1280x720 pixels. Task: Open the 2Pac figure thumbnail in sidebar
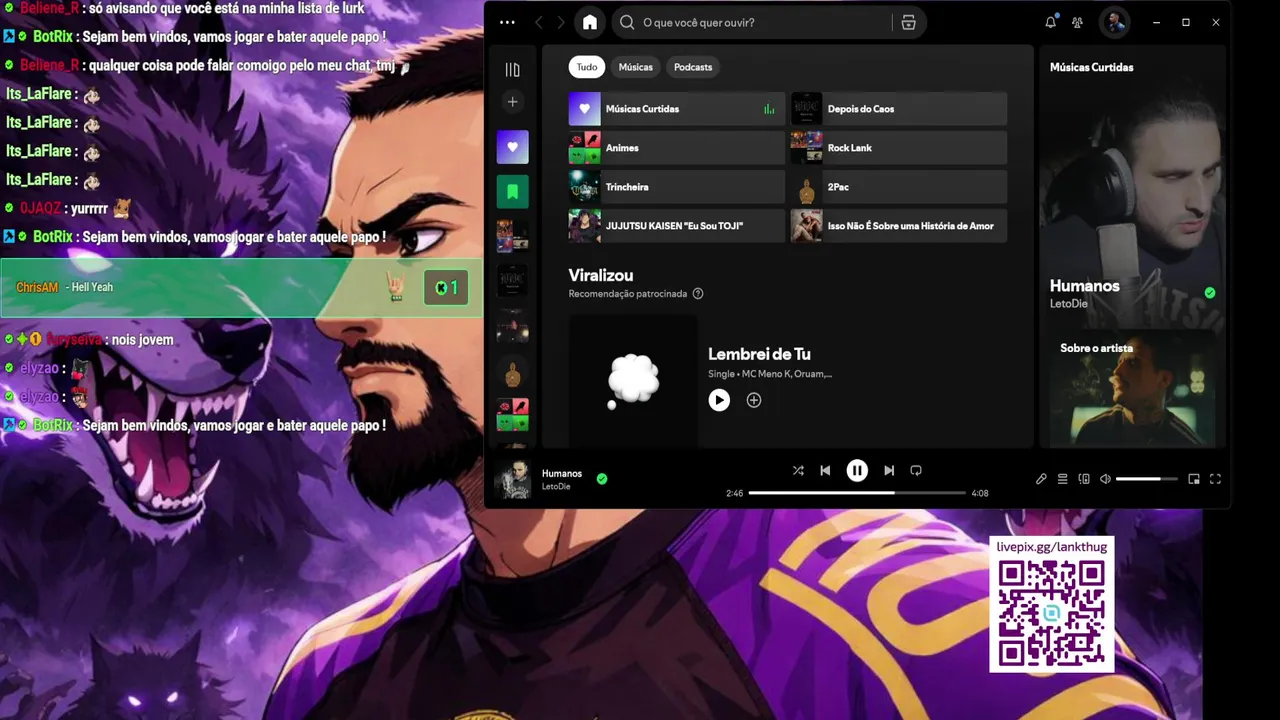[x=513, y=375]
